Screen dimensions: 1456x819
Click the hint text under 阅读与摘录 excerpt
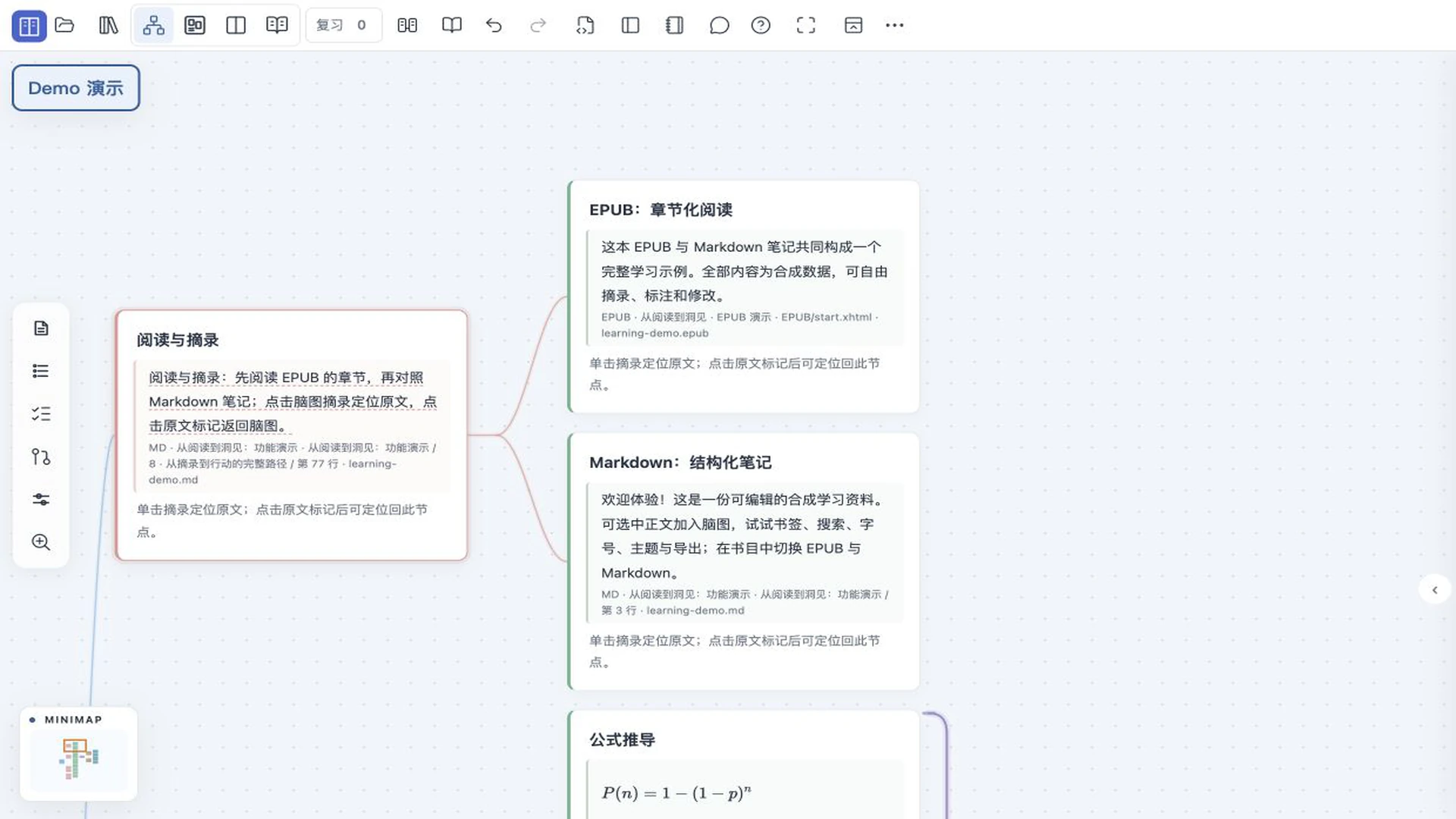pos(282,521)
